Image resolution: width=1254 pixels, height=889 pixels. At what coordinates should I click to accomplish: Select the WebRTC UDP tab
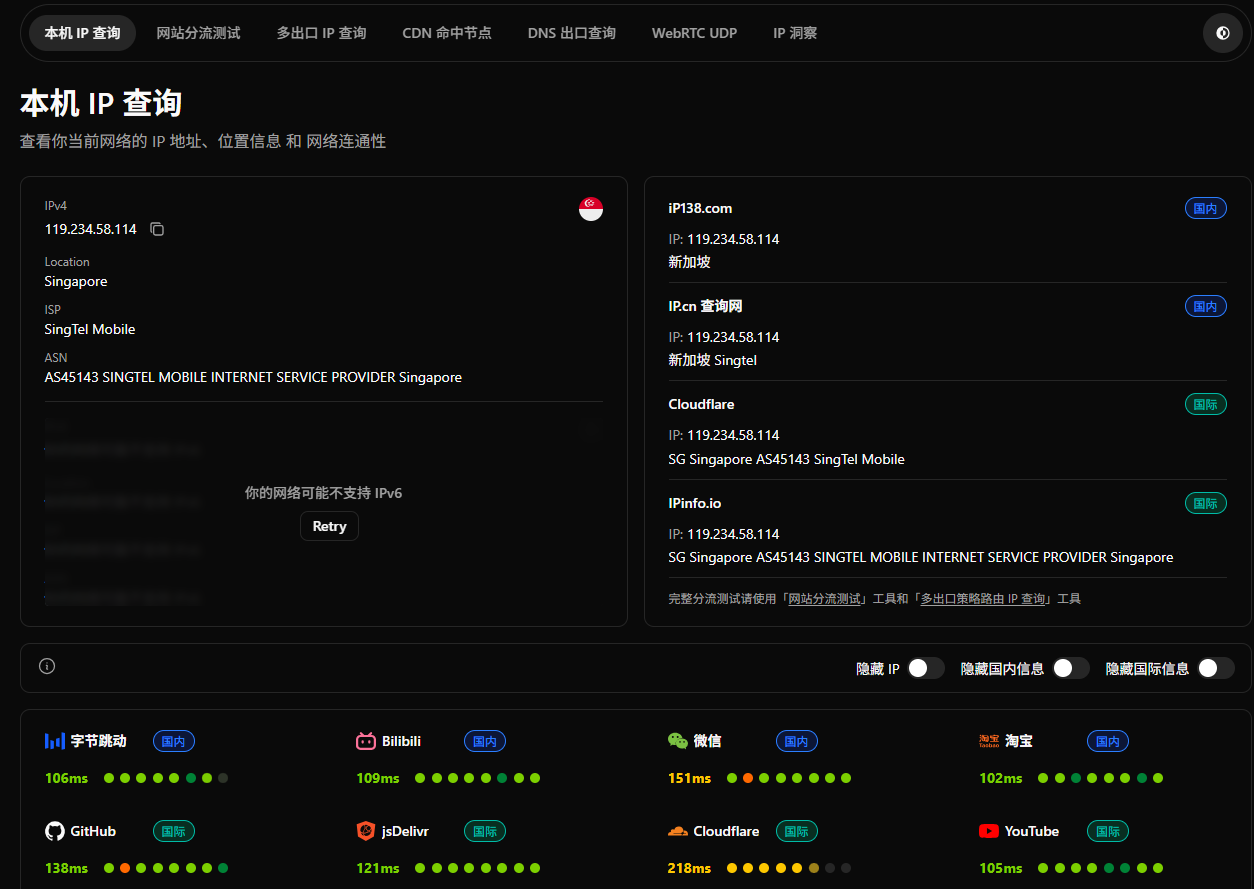[x=694, y=33]
